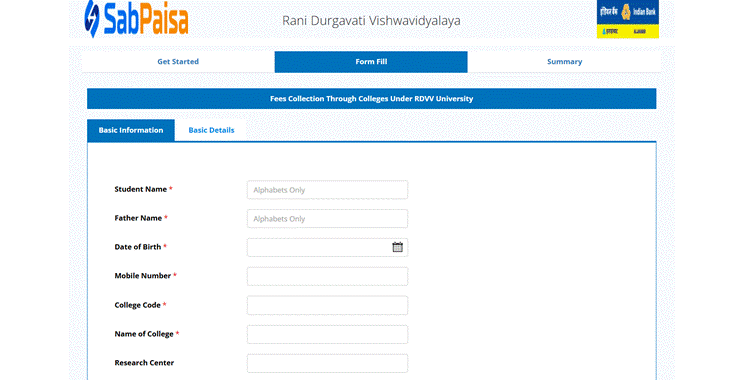753x380 pixels.
Task: Switch to the Basic Details tab
Action: 211,130
